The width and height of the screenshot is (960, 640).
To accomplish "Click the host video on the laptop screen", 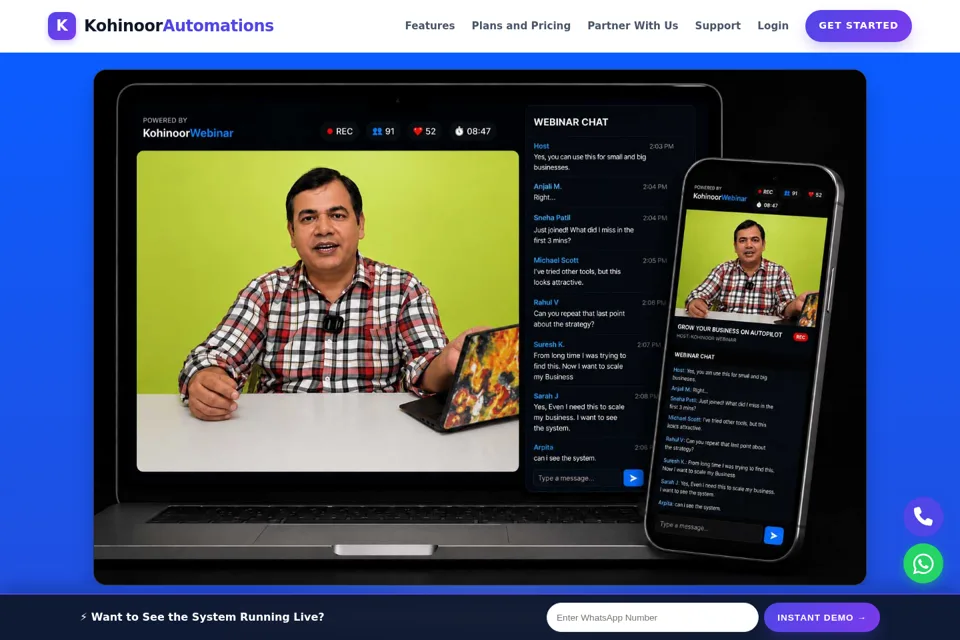I will coord(328,311).
